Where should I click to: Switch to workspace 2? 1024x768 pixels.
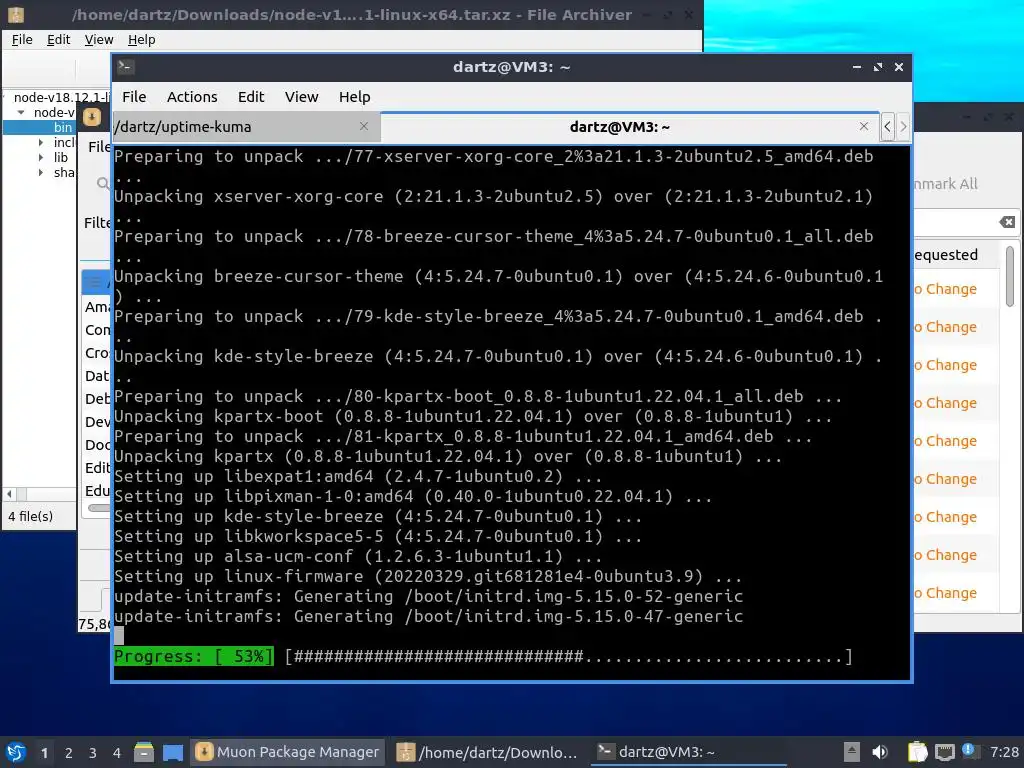[x=69, y=753]
